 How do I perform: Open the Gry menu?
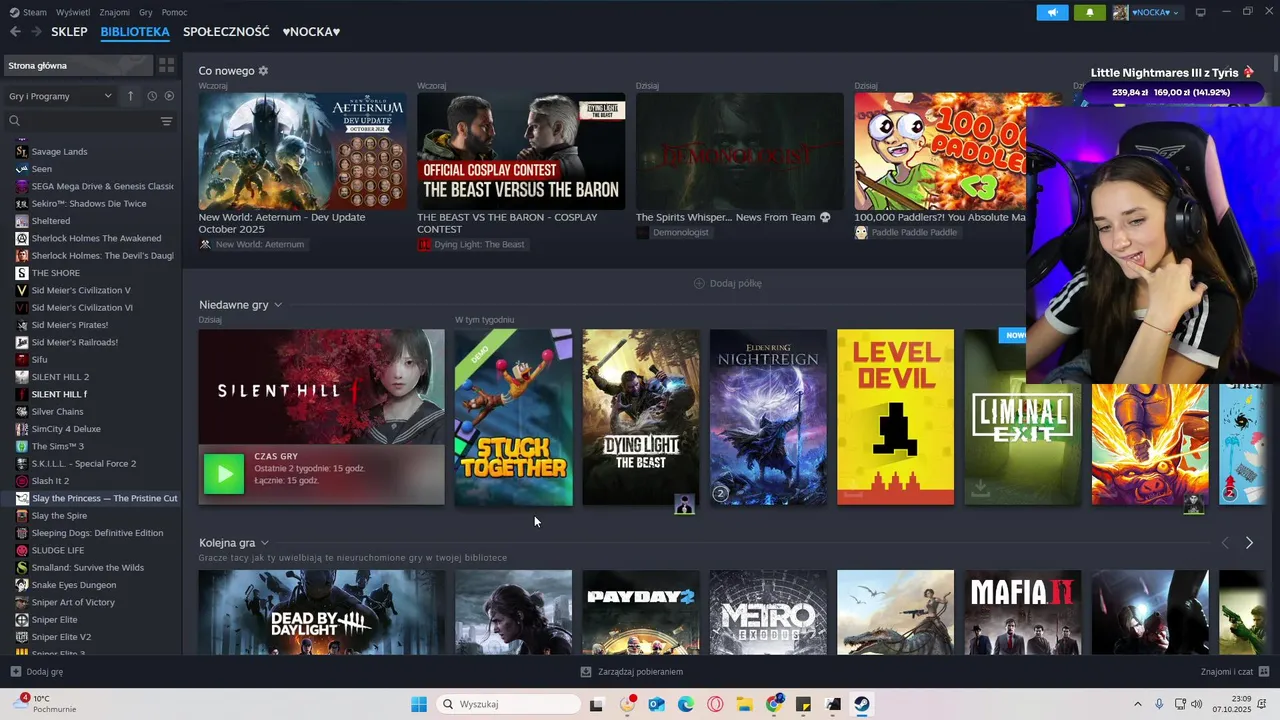[146, 12]
